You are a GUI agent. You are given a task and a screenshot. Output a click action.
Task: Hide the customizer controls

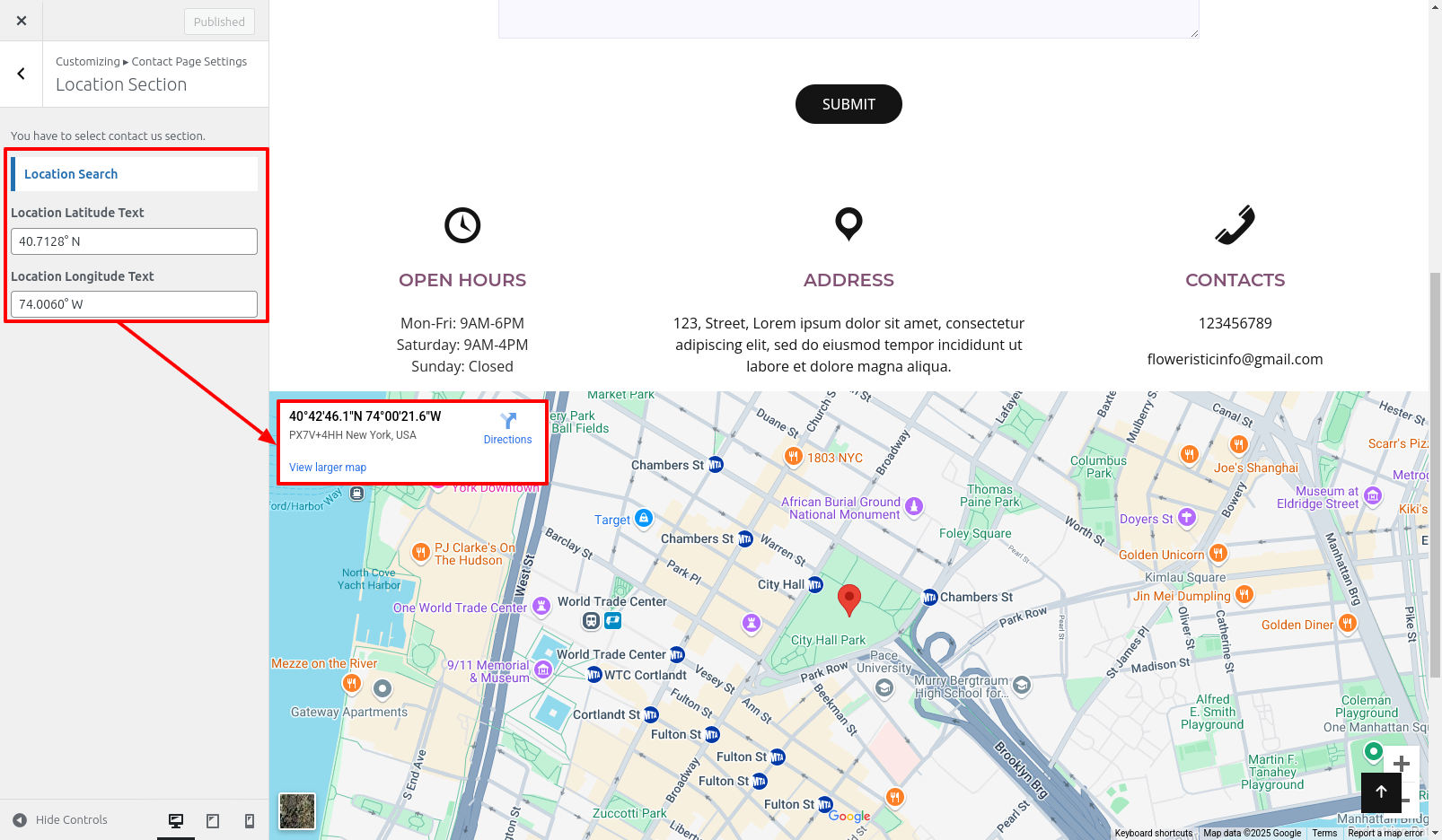(60, 820)
